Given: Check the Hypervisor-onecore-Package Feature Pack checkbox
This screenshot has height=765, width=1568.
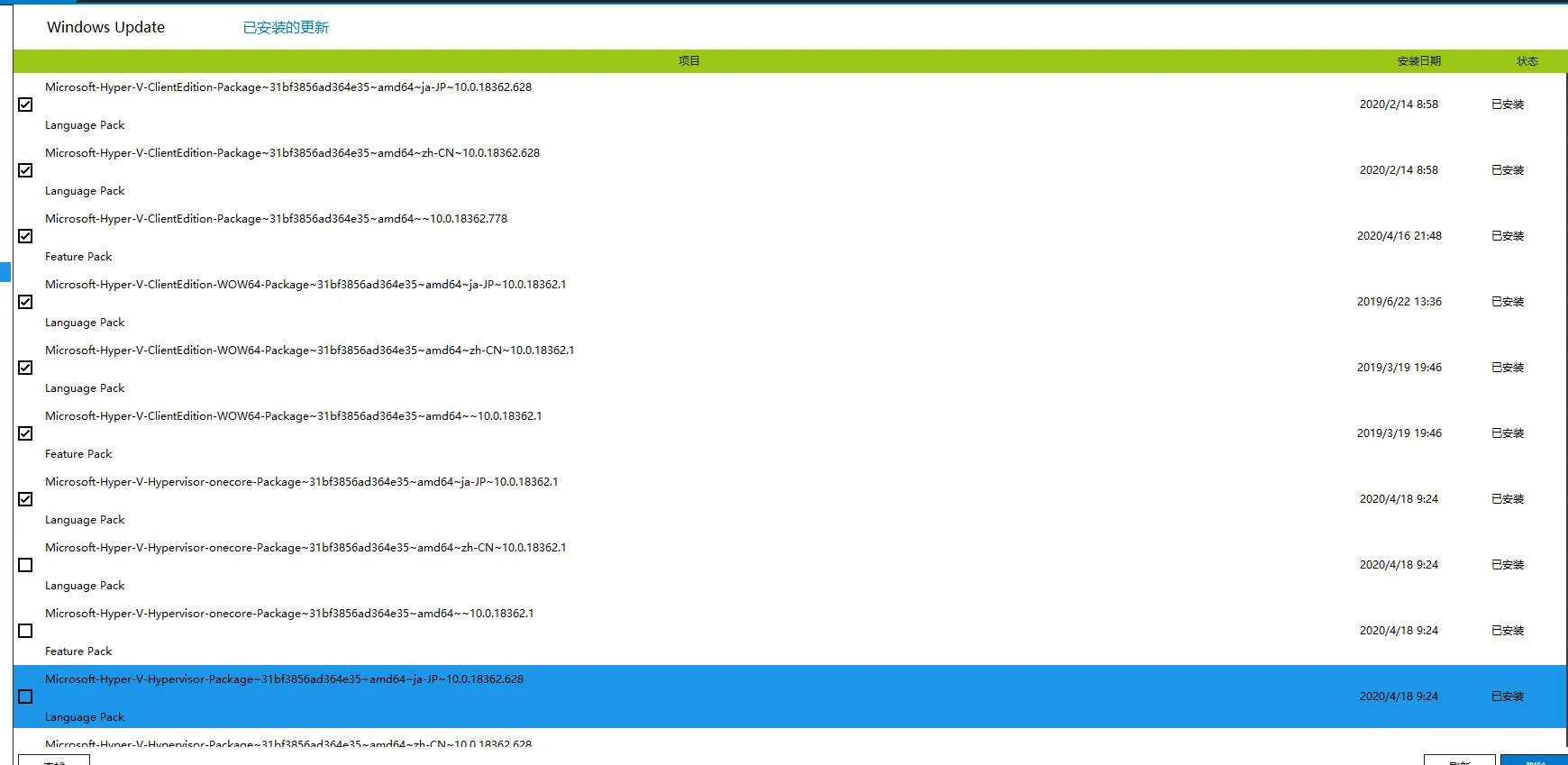Looking at the screenshot, I should 25,631.
